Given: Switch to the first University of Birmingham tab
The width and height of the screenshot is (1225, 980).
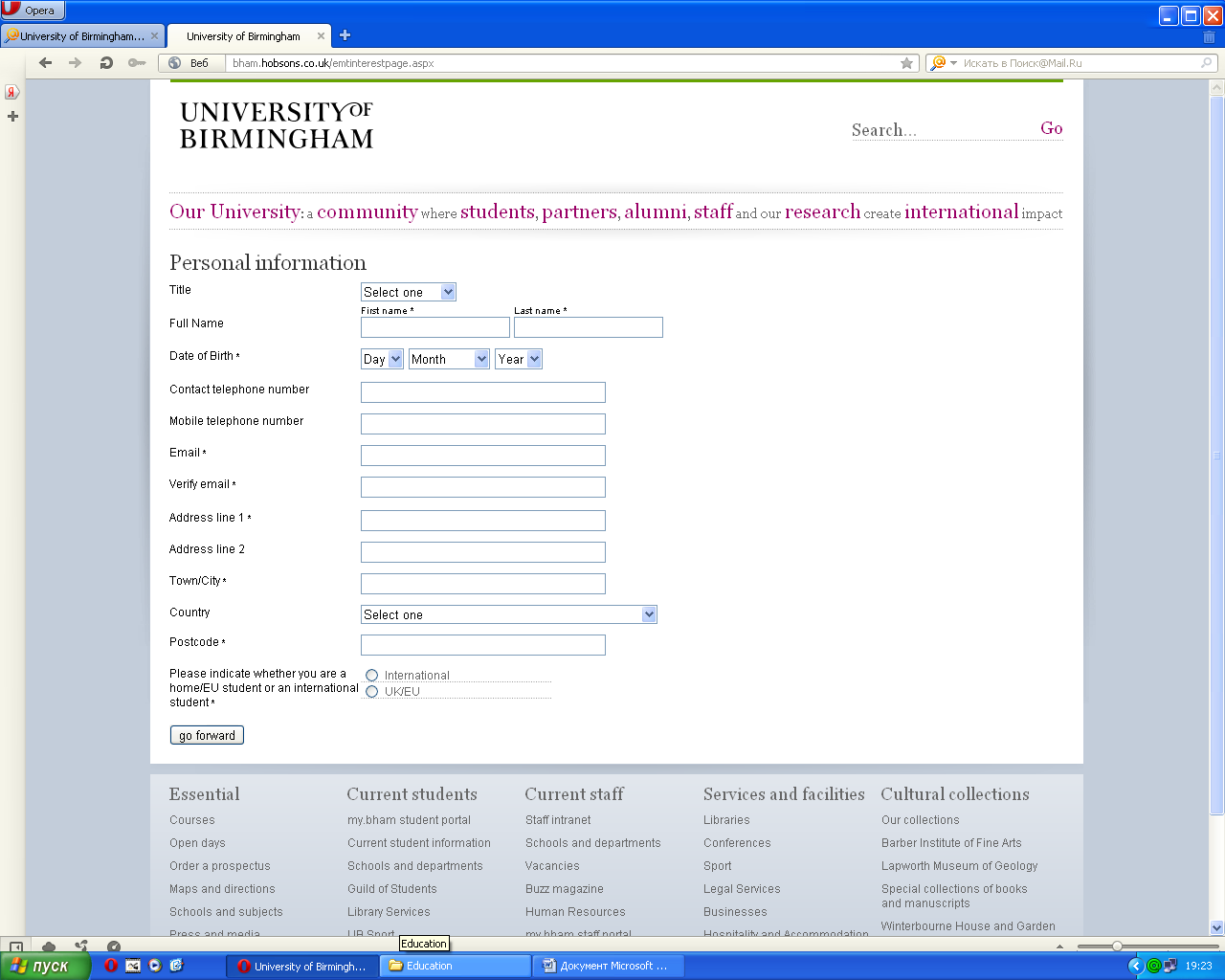Looking at the screenshot, I should tap(82, 36).
